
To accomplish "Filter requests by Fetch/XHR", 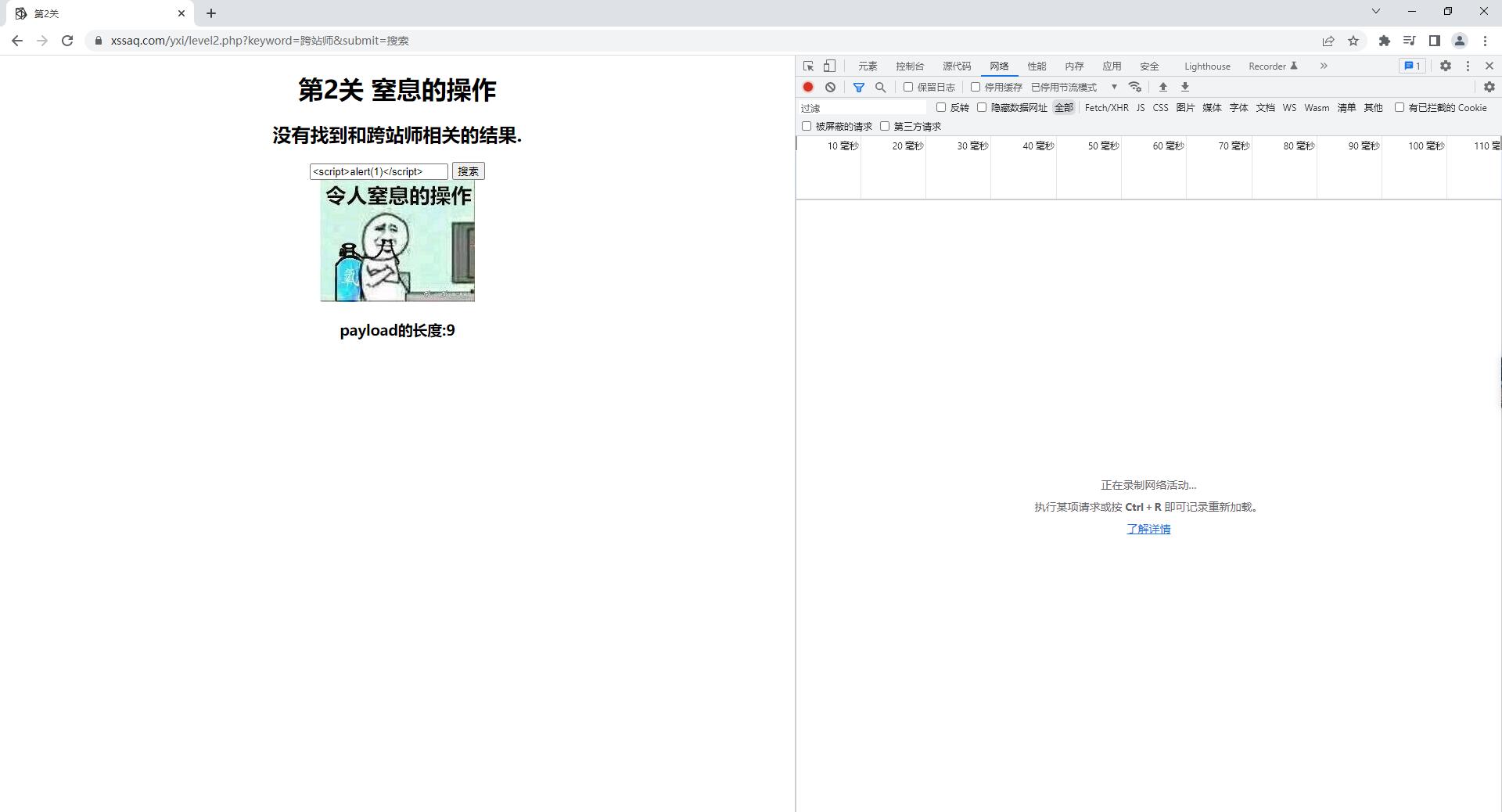I will (x=1106, y=108).
